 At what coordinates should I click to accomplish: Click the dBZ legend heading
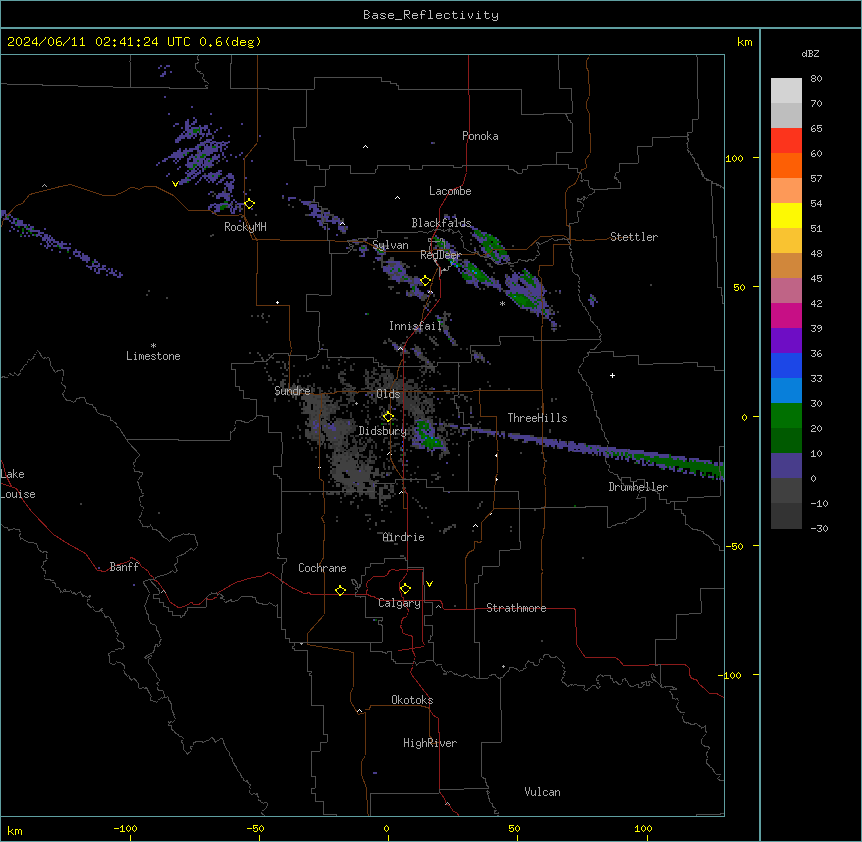coord(810,53)
